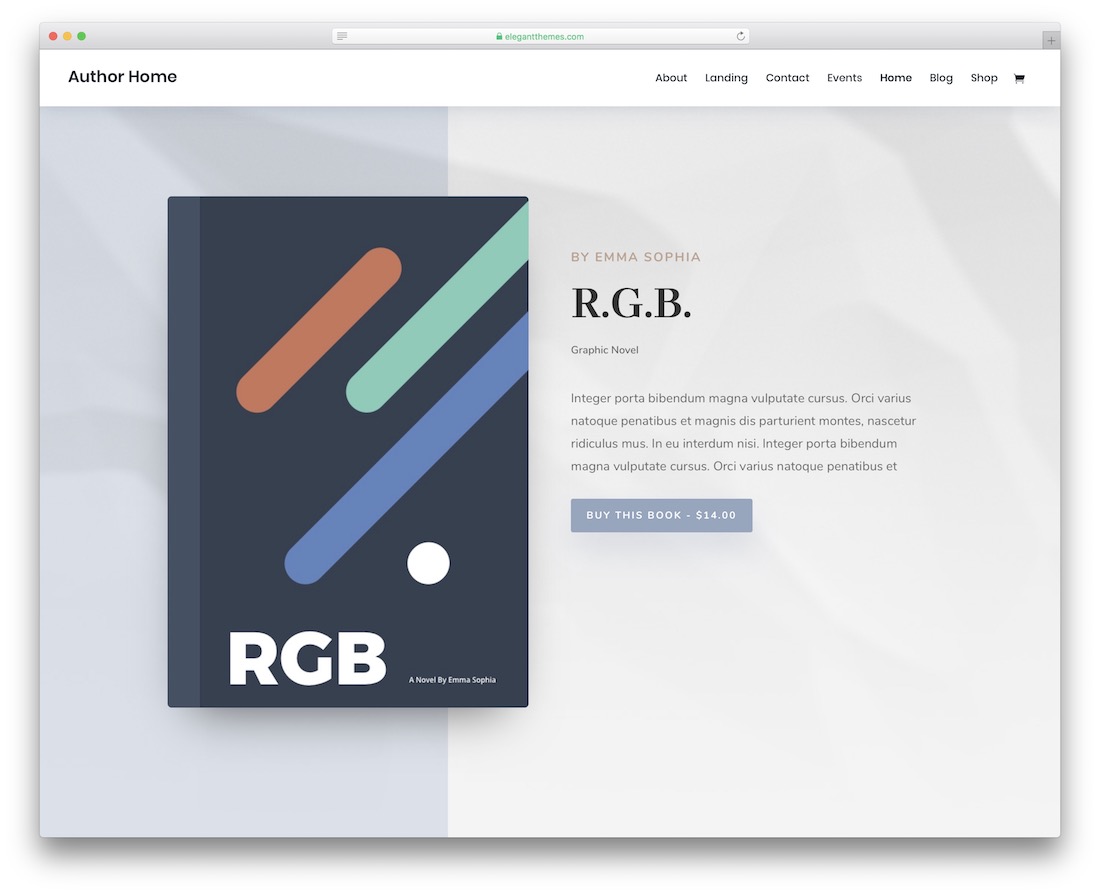This screenshot has width=1100, height=894.
Task: Open the About menu item
Action: click(671, 78)
